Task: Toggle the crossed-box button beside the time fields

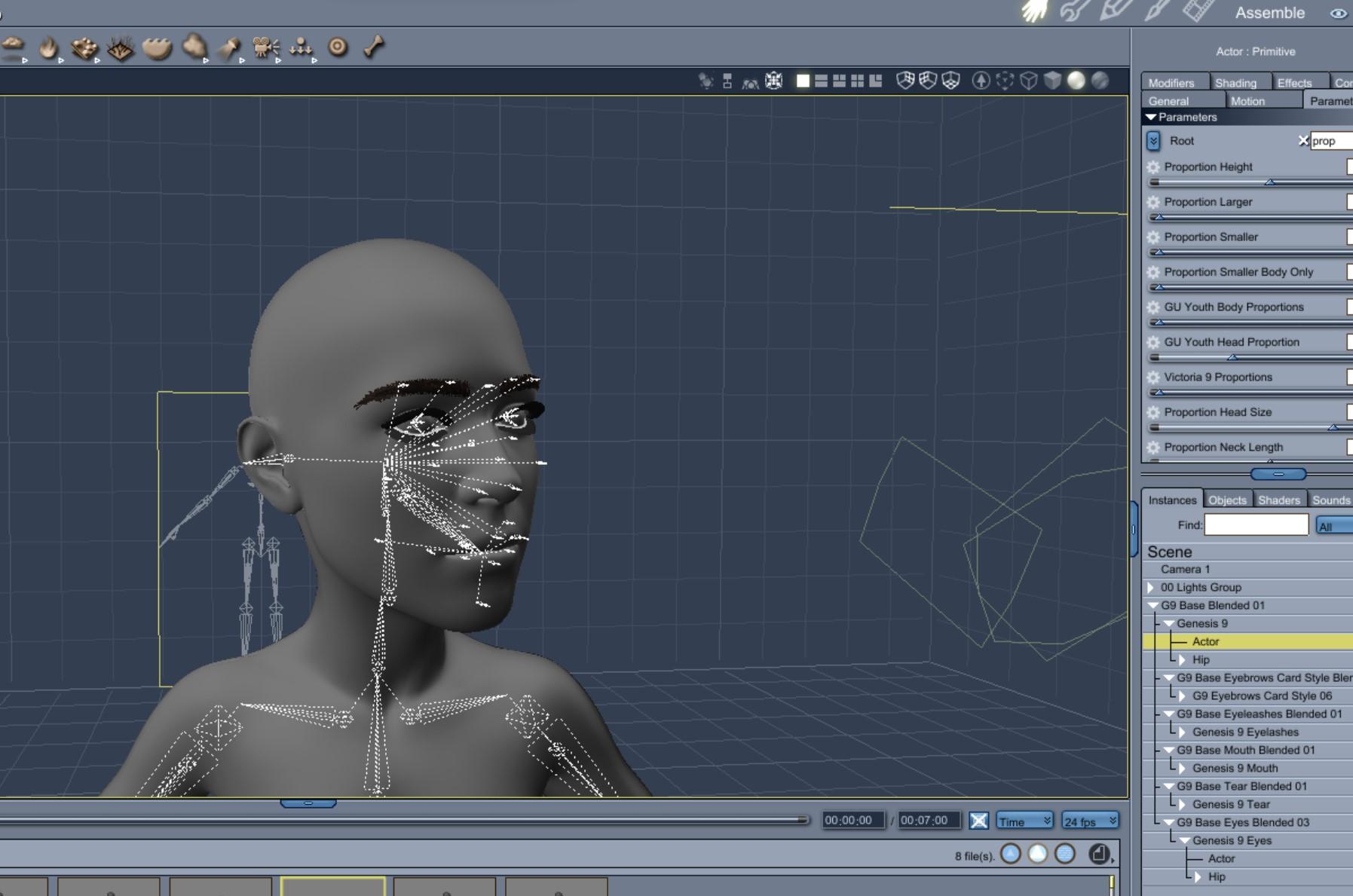Action: point(978,821)
